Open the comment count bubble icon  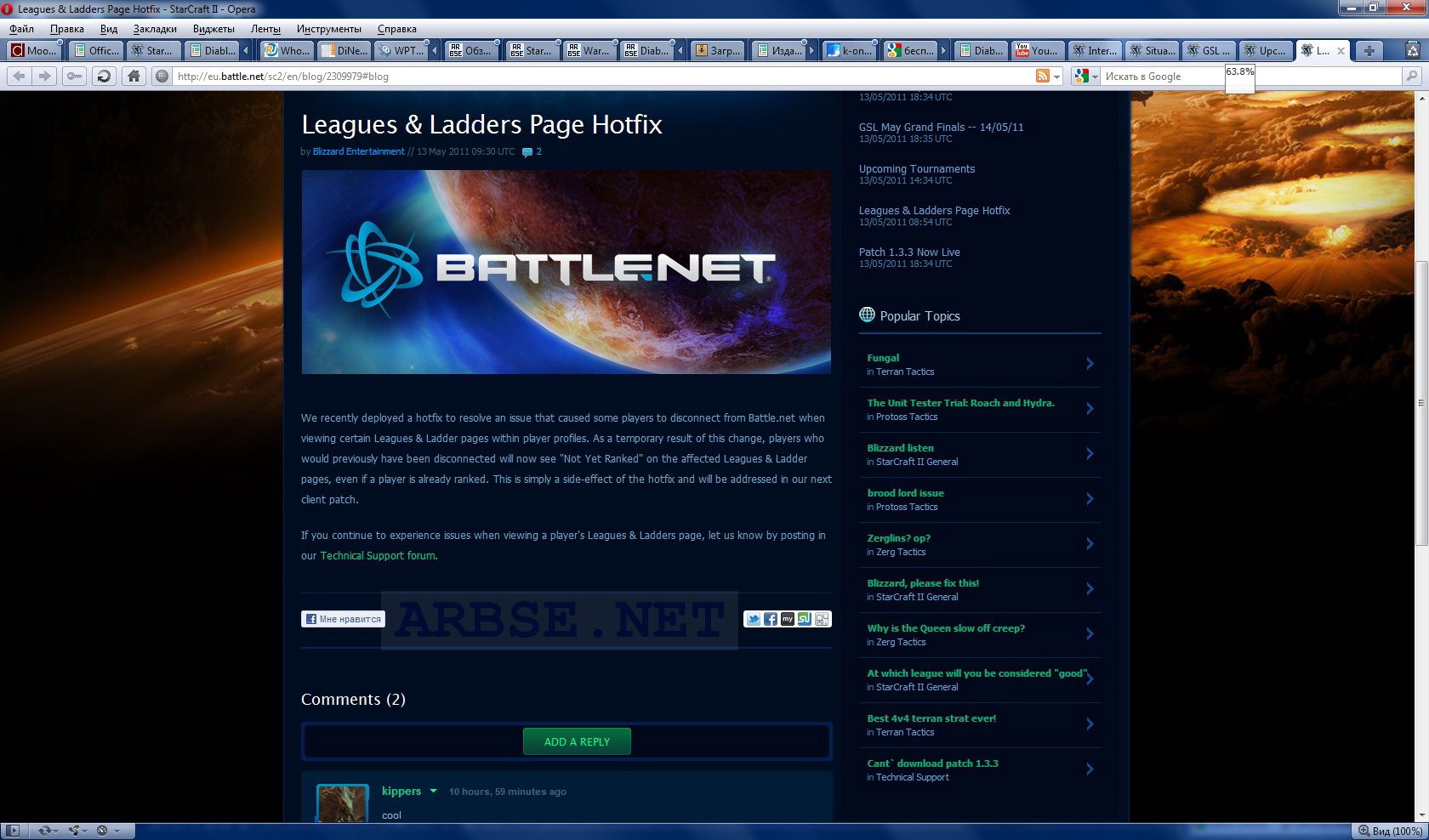527,152
